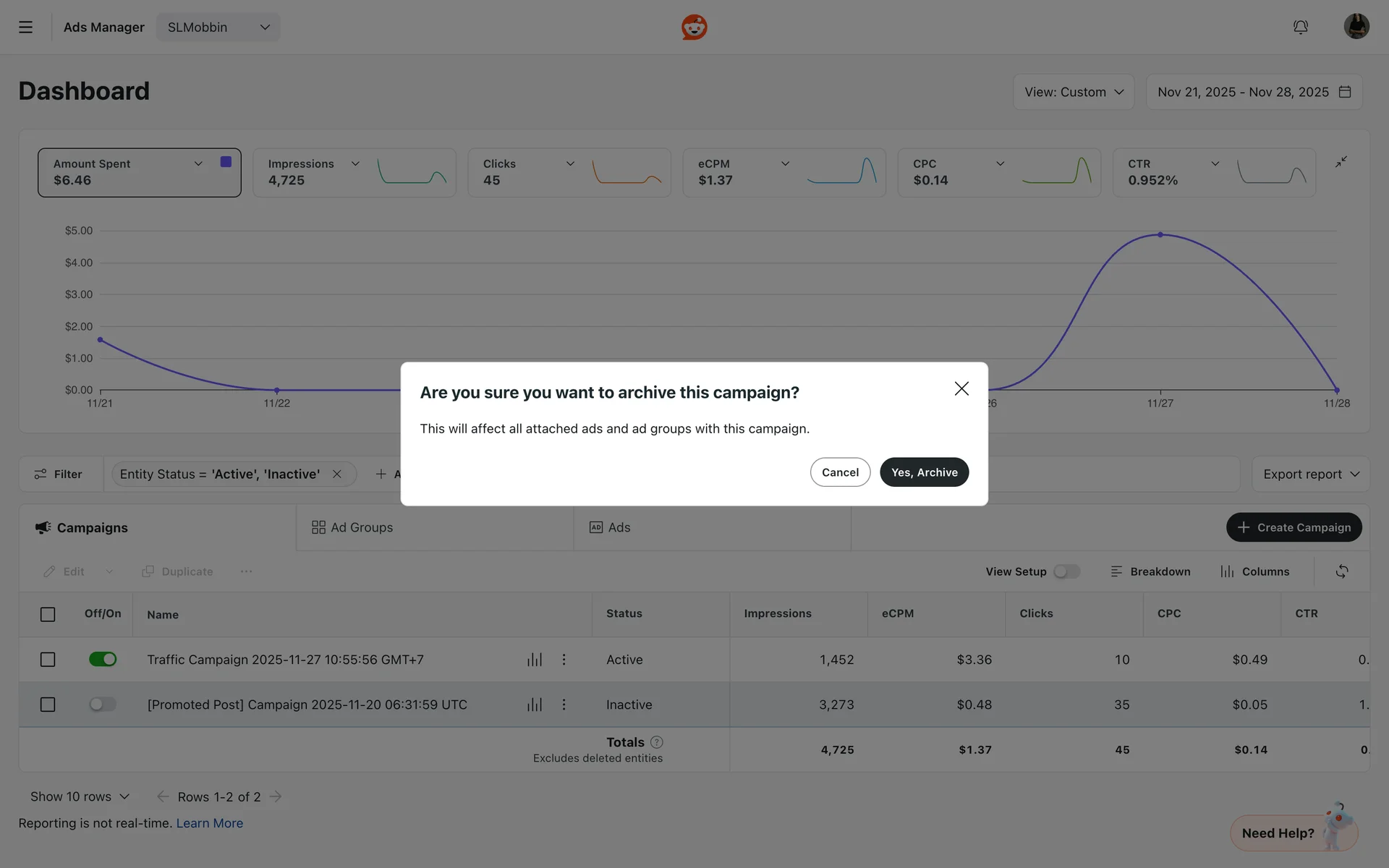
Task: Open the Traffic Campaign chart icon
Action: click(535, 660)
